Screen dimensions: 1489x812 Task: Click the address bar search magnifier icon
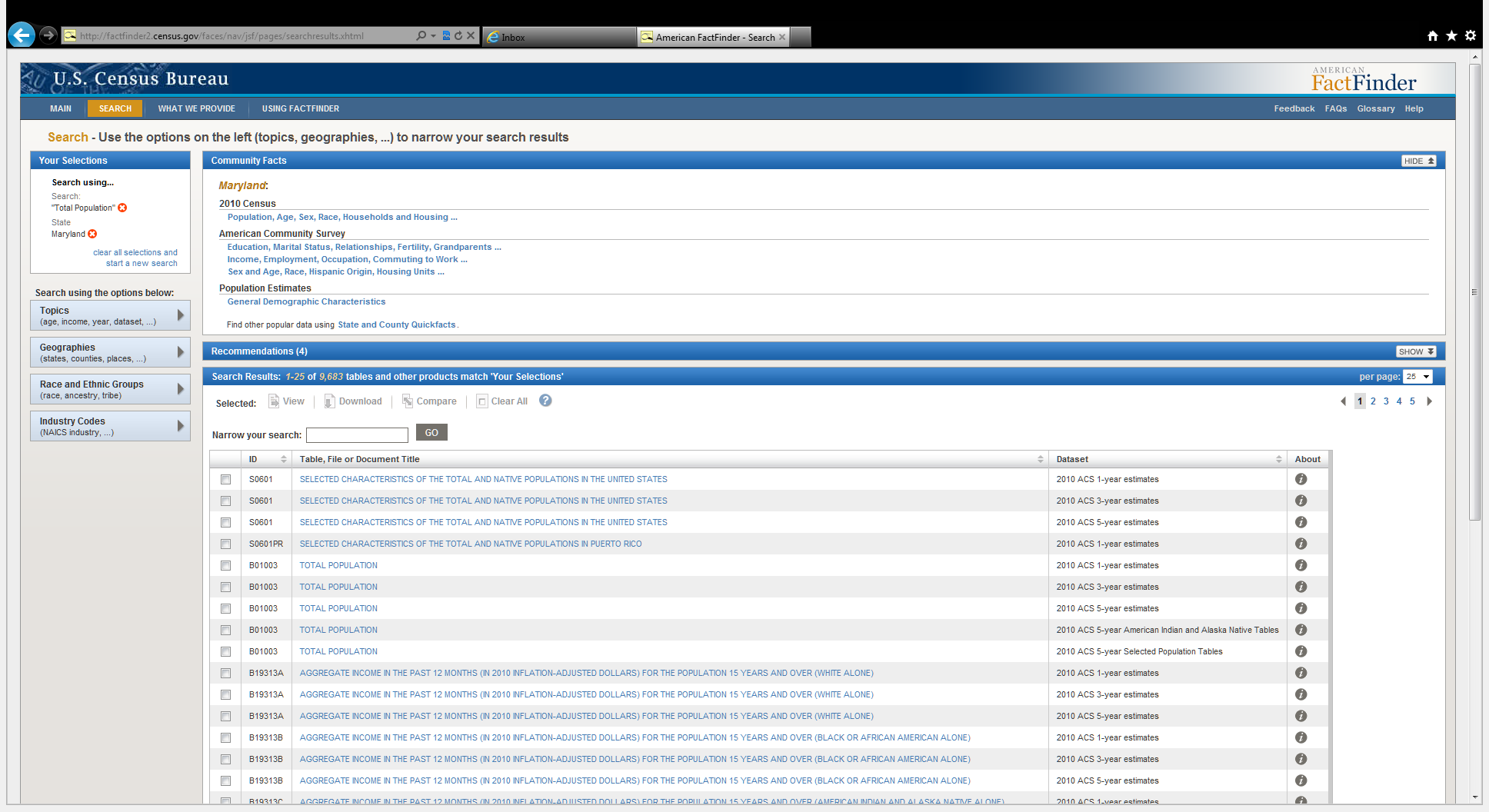click(x=421, y=36)
